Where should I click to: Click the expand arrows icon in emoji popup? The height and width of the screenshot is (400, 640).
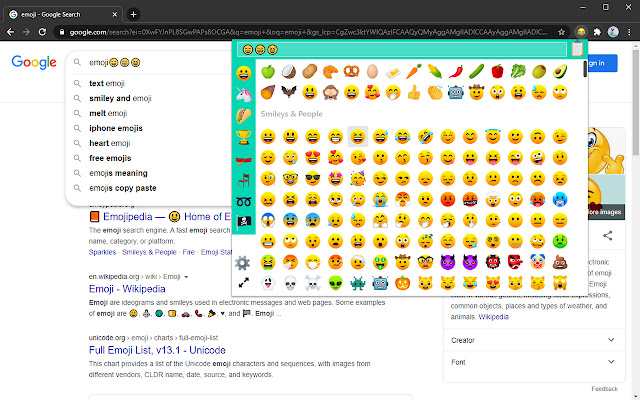[x=244, y=282]
